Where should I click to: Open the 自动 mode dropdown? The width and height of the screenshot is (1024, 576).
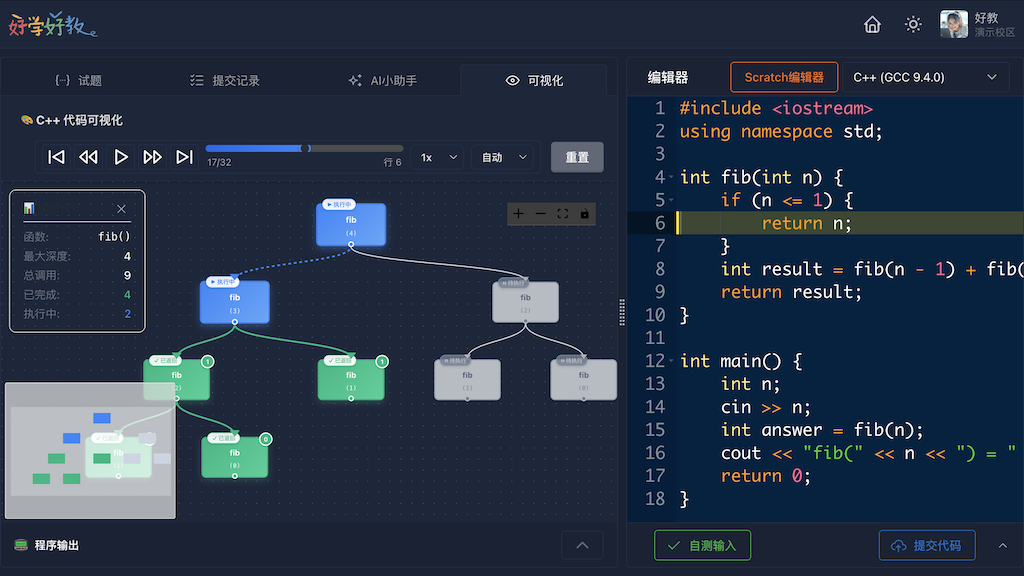click(504, 157)
